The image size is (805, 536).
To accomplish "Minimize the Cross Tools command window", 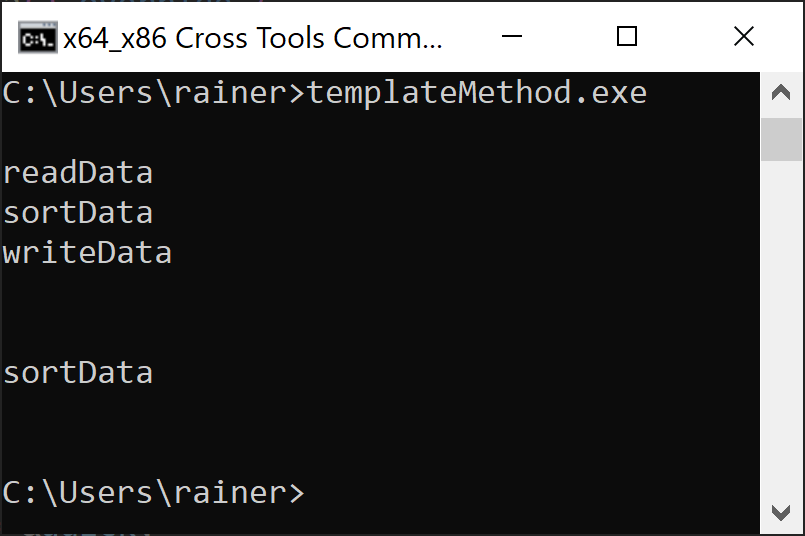I will [511, 36].
